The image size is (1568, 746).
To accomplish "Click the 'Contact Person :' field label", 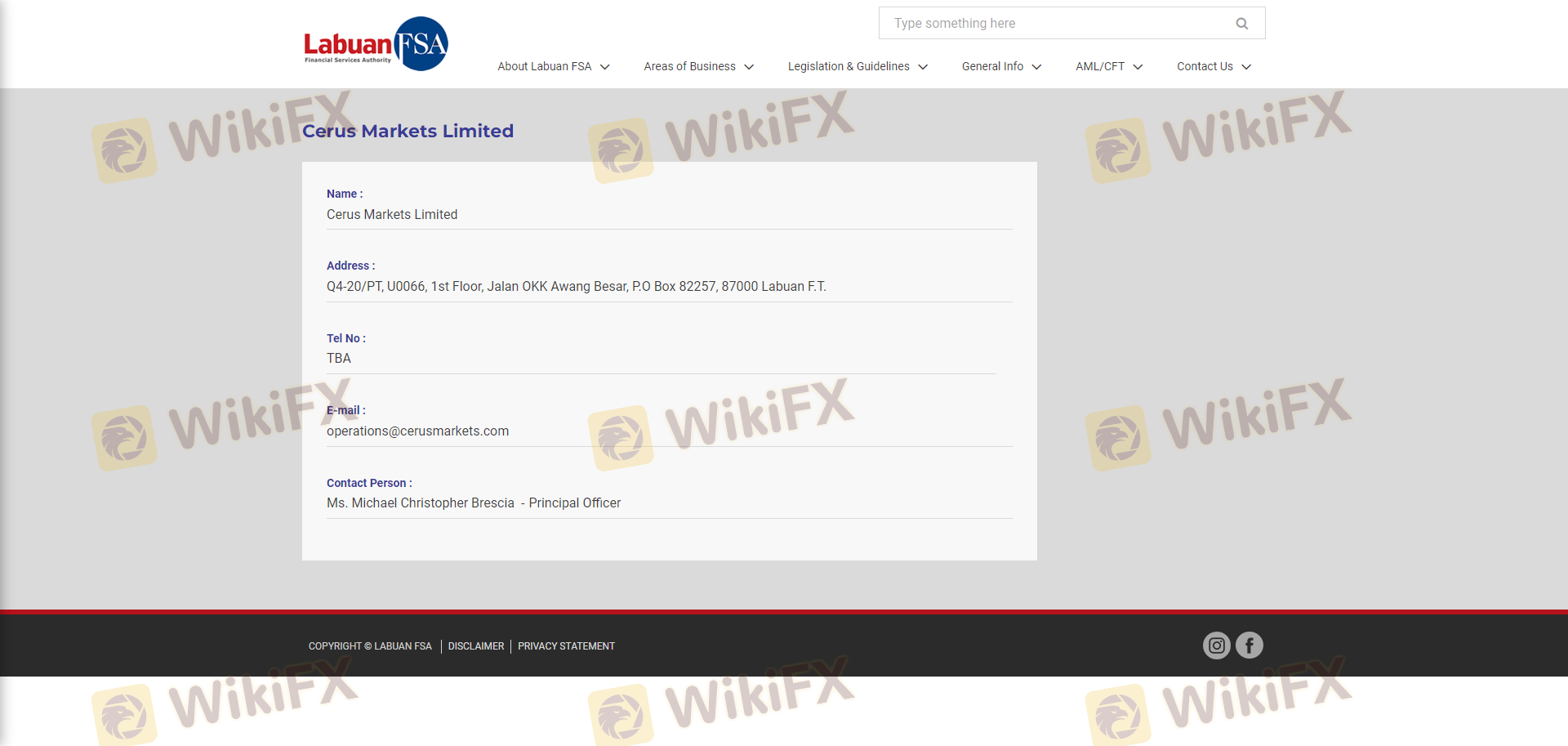I will pos(369,483).
